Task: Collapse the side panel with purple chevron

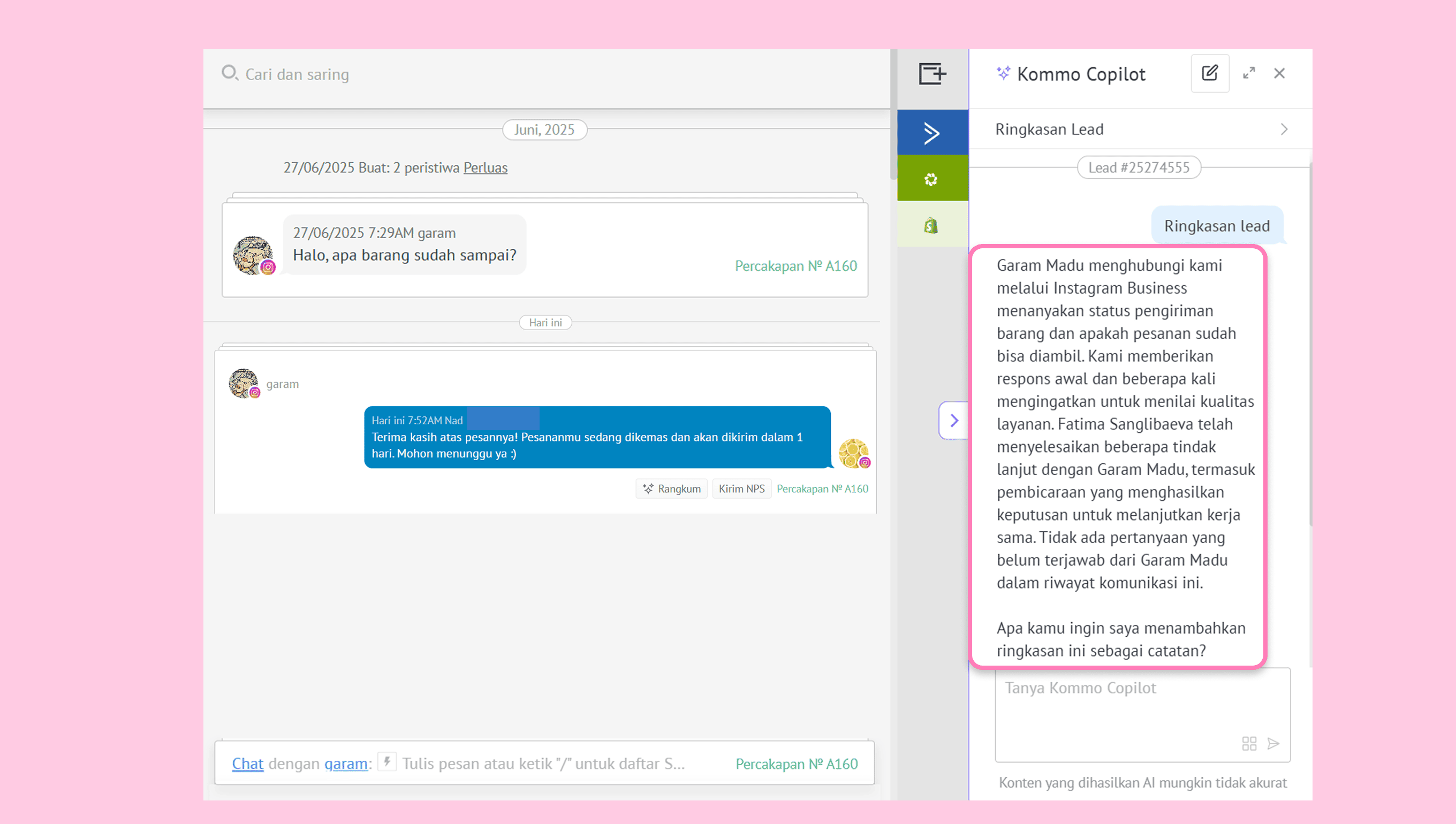Action: (954, 420)
